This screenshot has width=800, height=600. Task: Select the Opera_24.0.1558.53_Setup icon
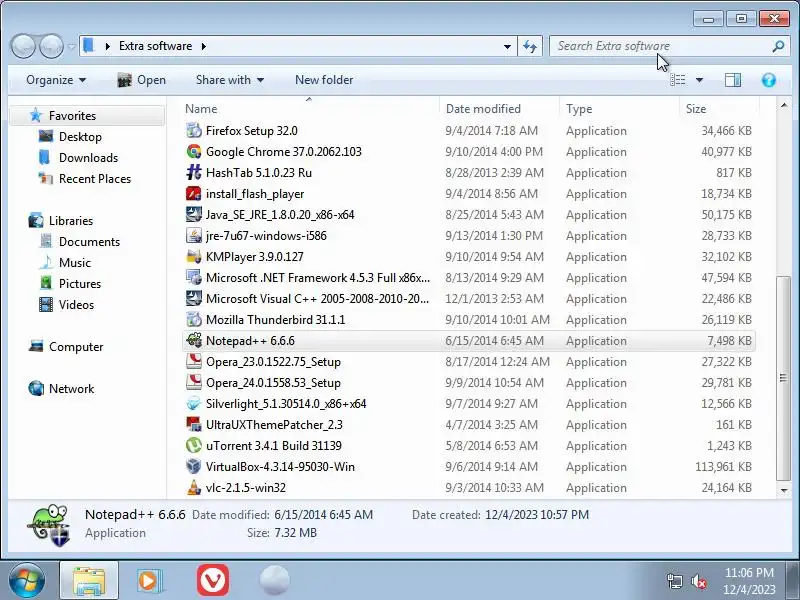click(194, 383)
